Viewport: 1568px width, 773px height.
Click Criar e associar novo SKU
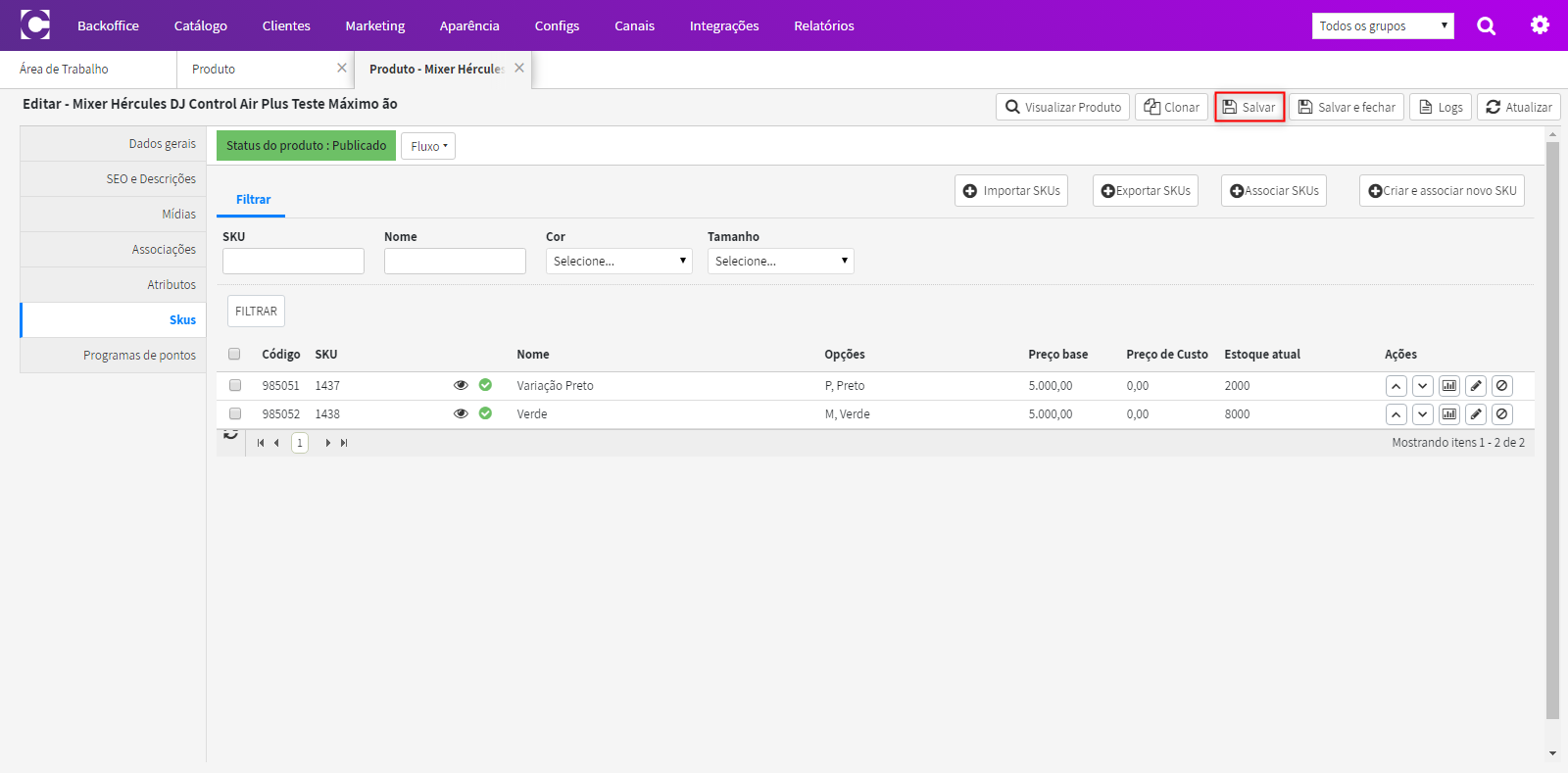[x=1442, y=191]
